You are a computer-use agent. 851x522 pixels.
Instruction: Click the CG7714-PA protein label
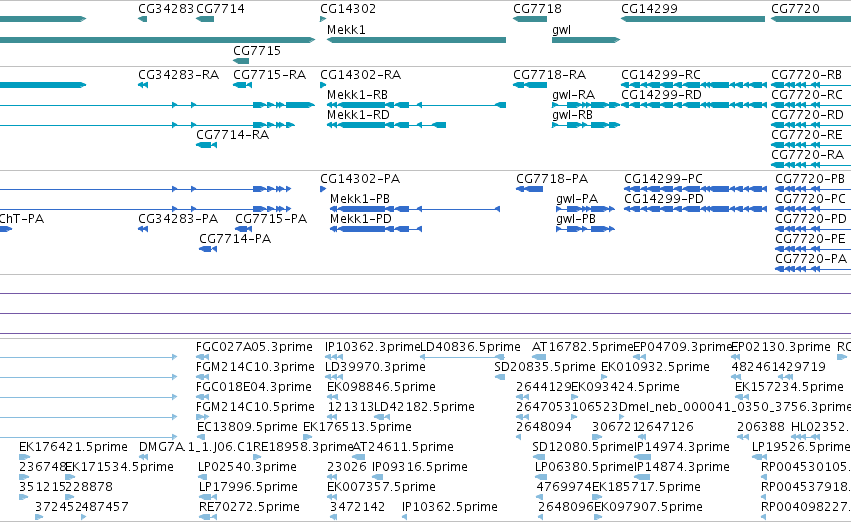coord(235,239)
